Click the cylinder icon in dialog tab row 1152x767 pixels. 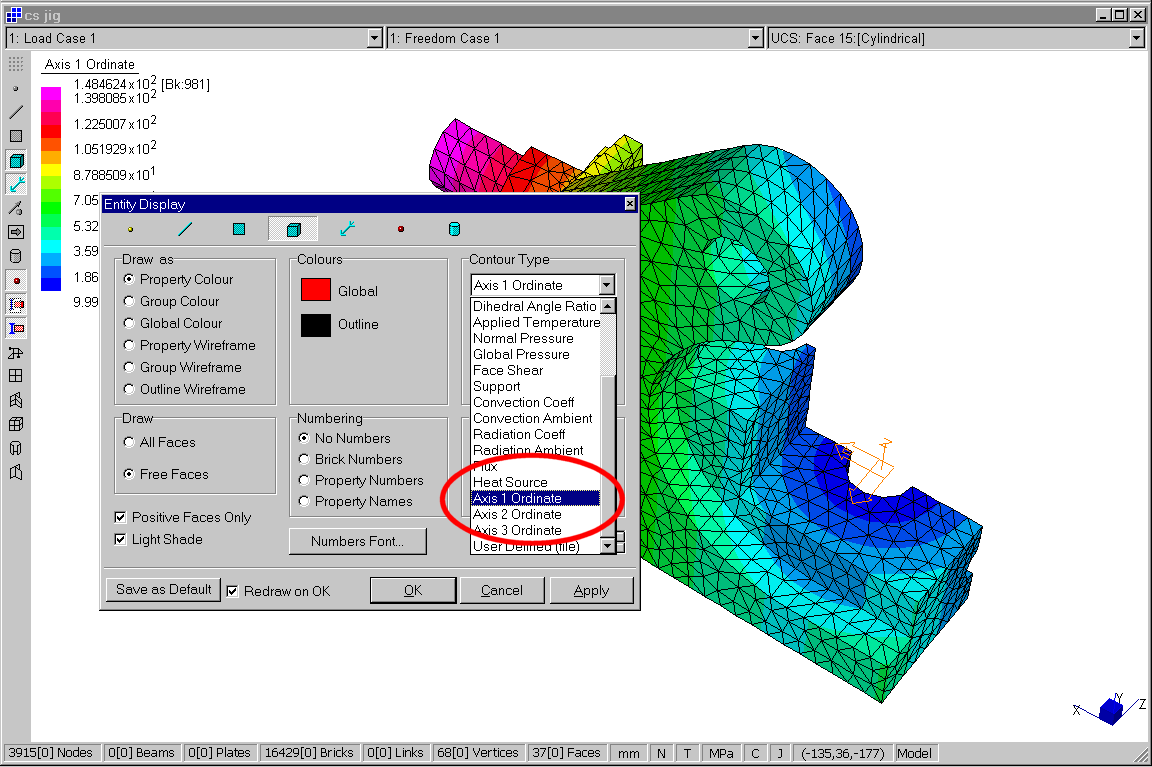click(454, 229)
